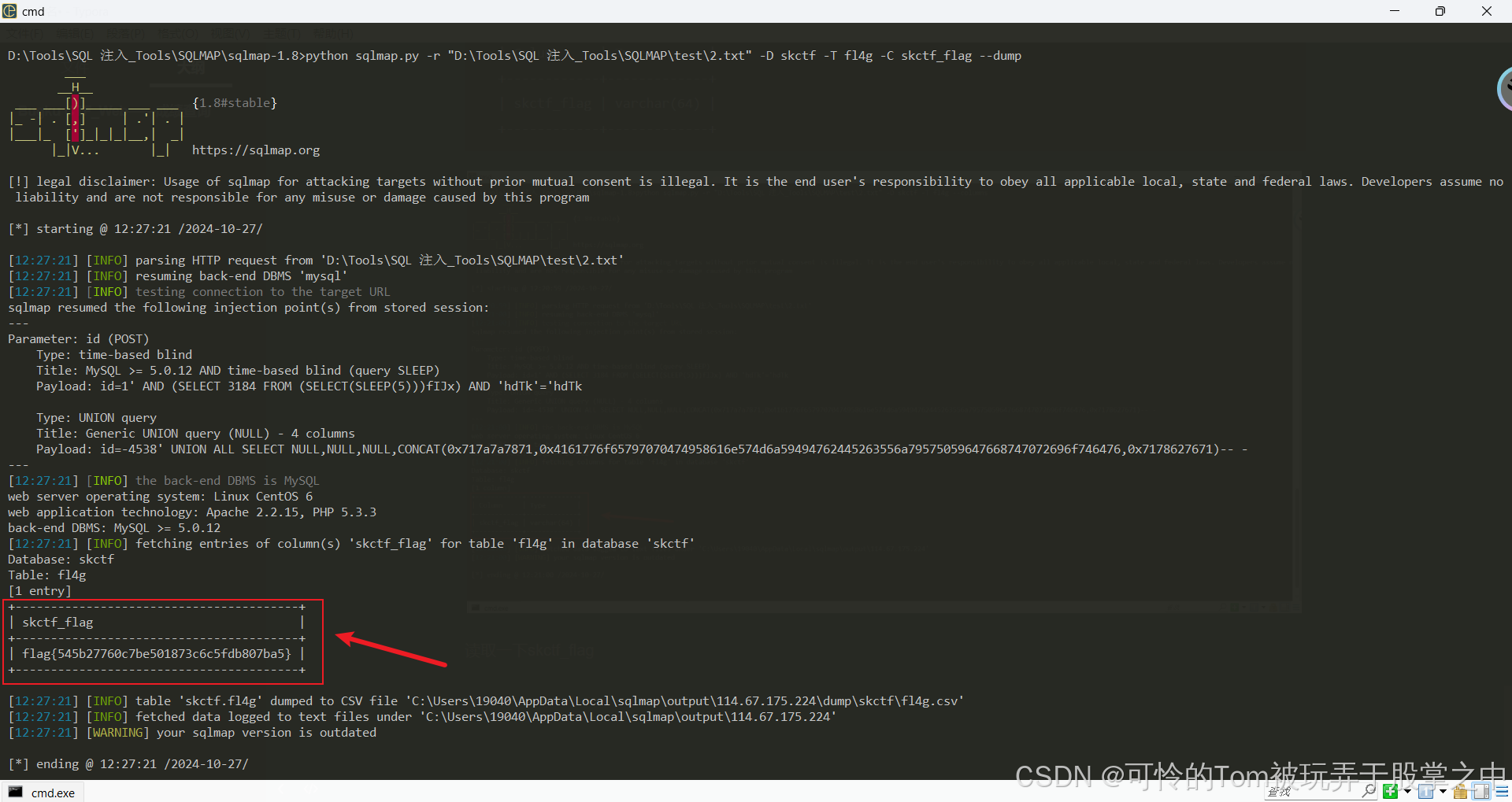This screenshot has height=802, width=1512.
Task: Open the dropdown arrow beside the blue counter icon
Action: pyautogui.click(x=1443, y=791)
